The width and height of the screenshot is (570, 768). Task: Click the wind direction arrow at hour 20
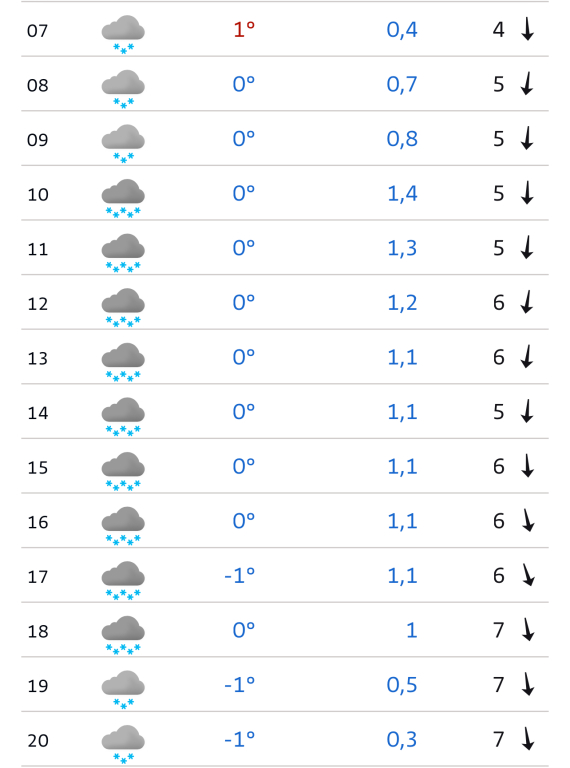pyautogui.click(x=528, y=739)
